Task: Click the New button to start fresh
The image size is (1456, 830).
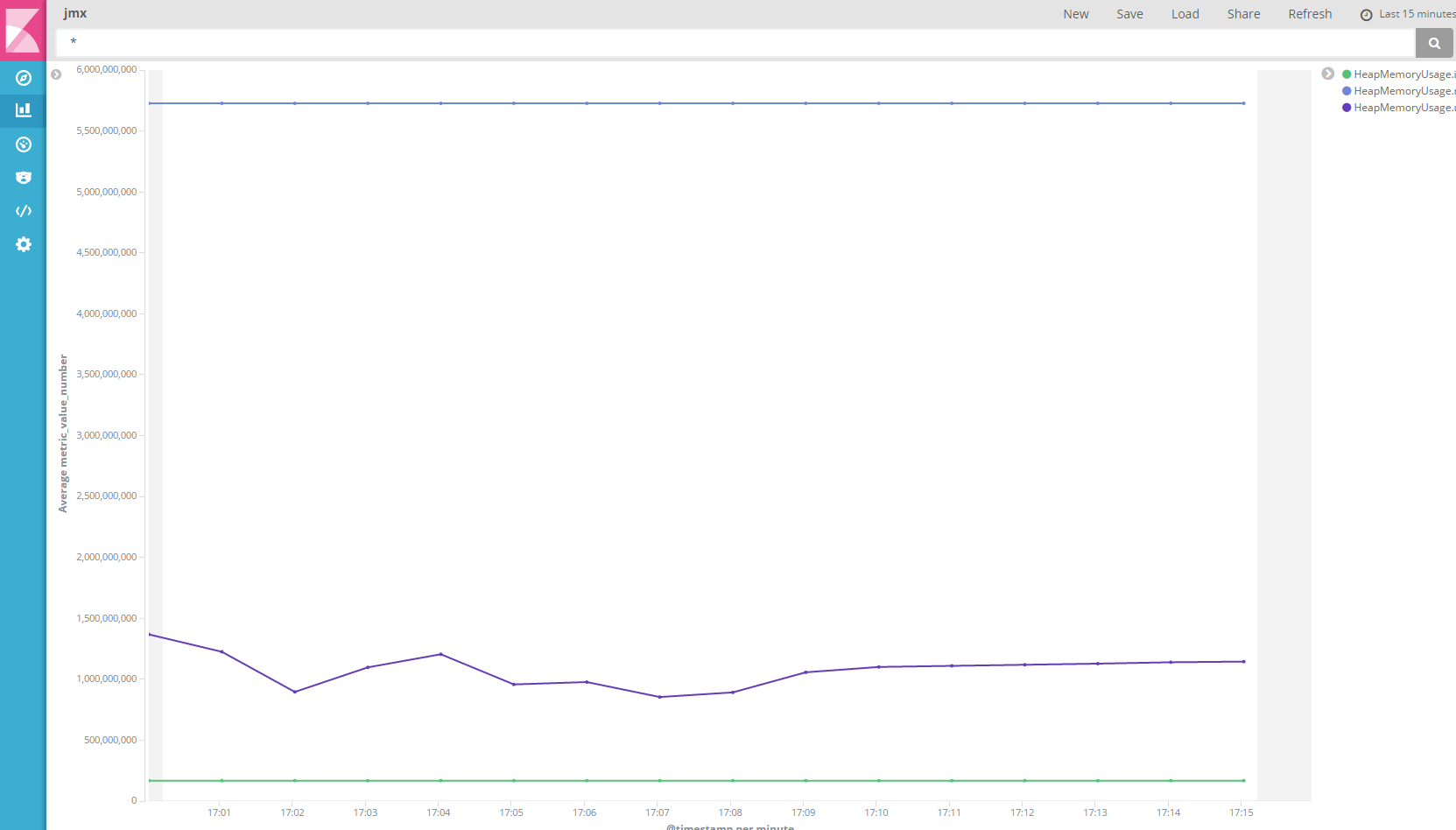Action: pos(1075,13)
